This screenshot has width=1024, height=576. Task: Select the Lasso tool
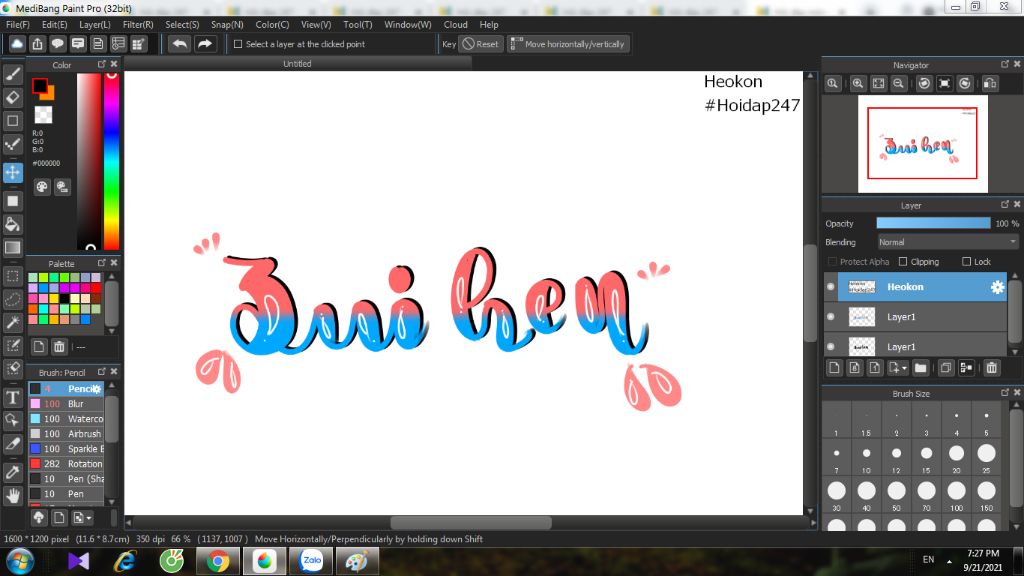click(12, 299)
